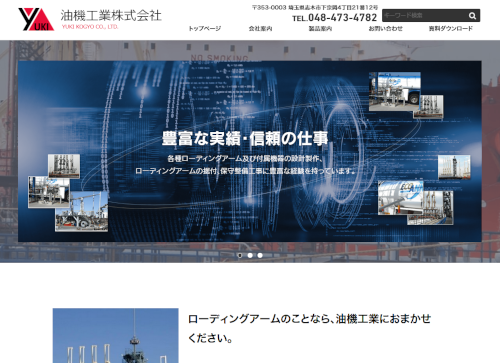
Task: Click the tanker truck thumbnail at banner top right
Action: [x=395, y=92]
